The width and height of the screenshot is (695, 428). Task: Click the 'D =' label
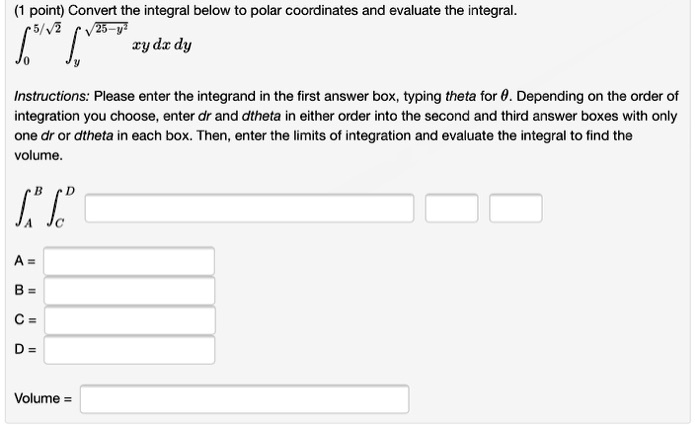coord(25,350)
